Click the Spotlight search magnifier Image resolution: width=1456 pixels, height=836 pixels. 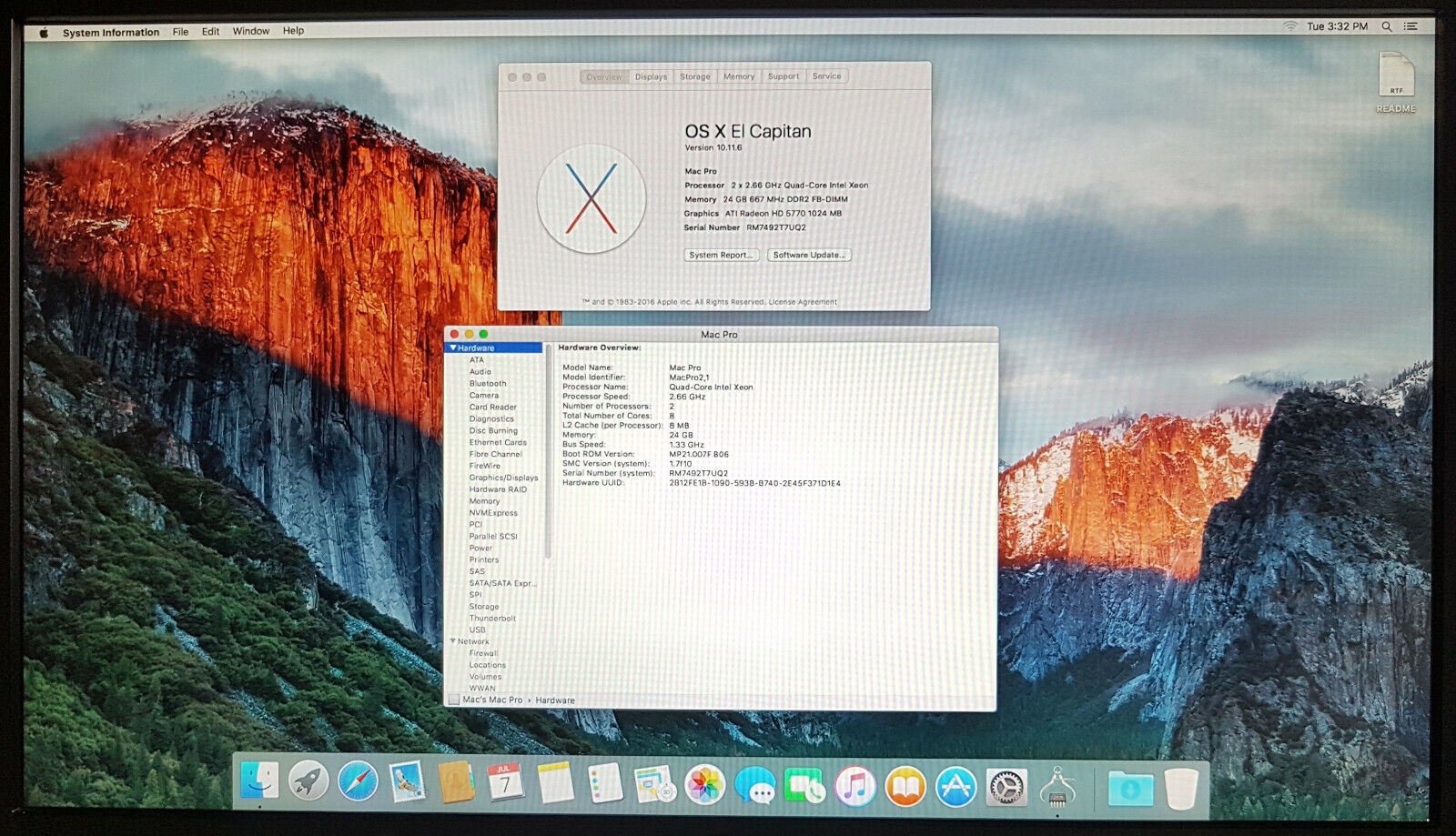click(x=1387, y=26)
